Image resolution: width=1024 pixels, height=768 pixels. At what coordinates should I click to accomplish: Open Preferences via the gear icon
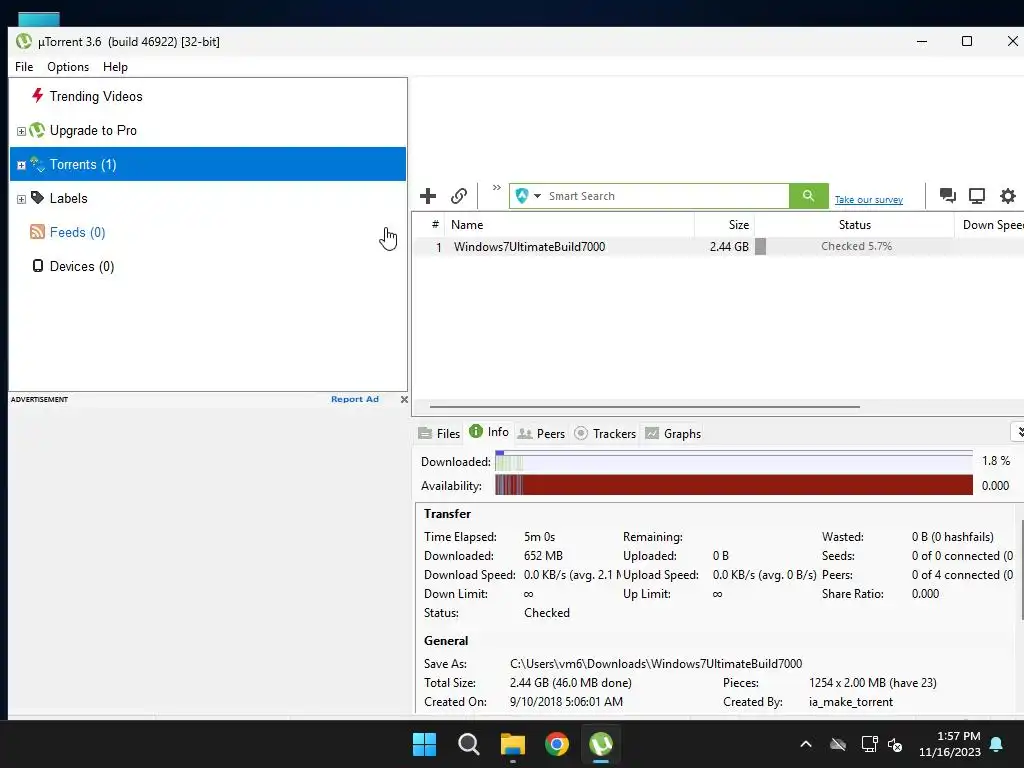[x=1008, y=196]
